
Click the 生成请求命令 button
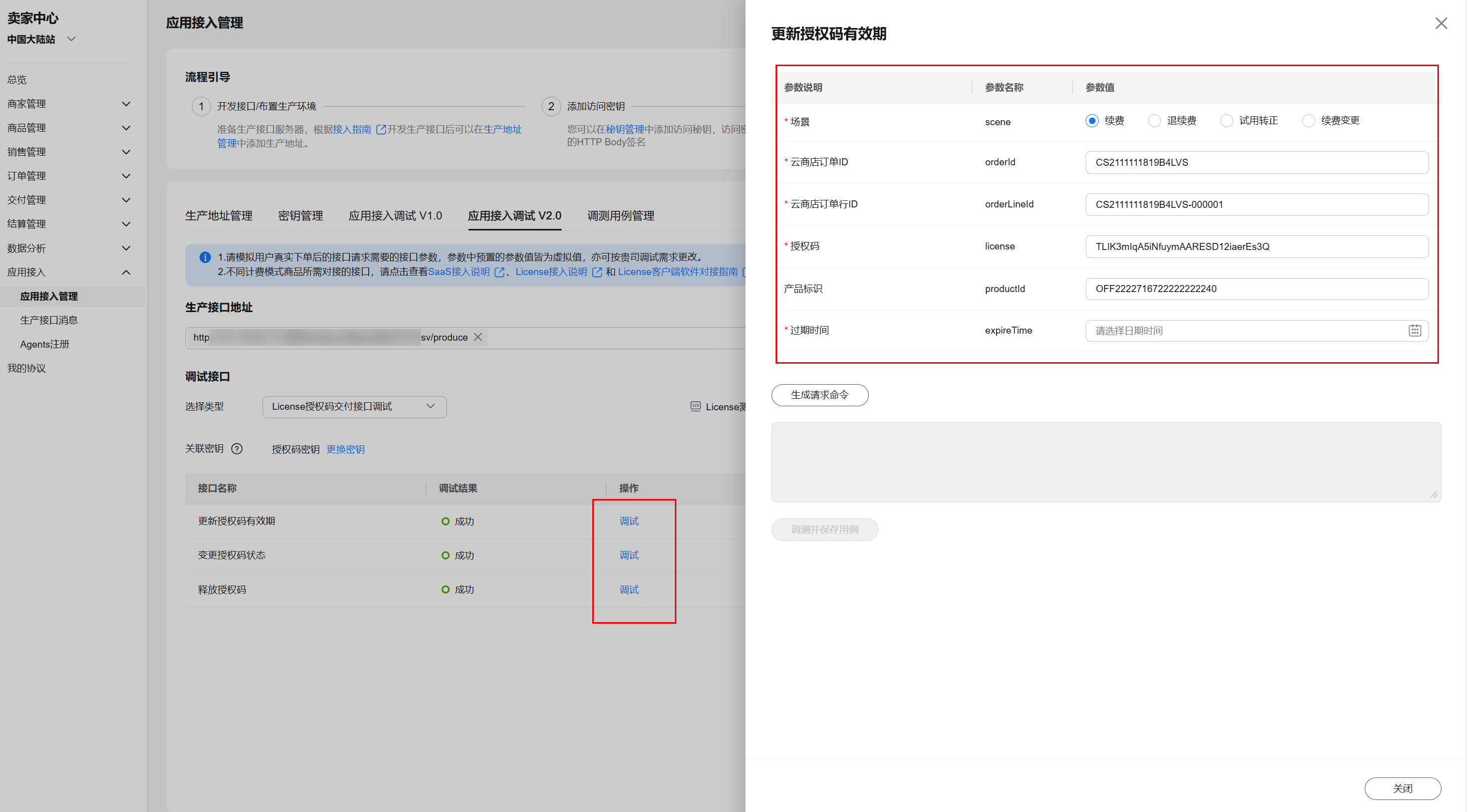click(x=820, y=395)
